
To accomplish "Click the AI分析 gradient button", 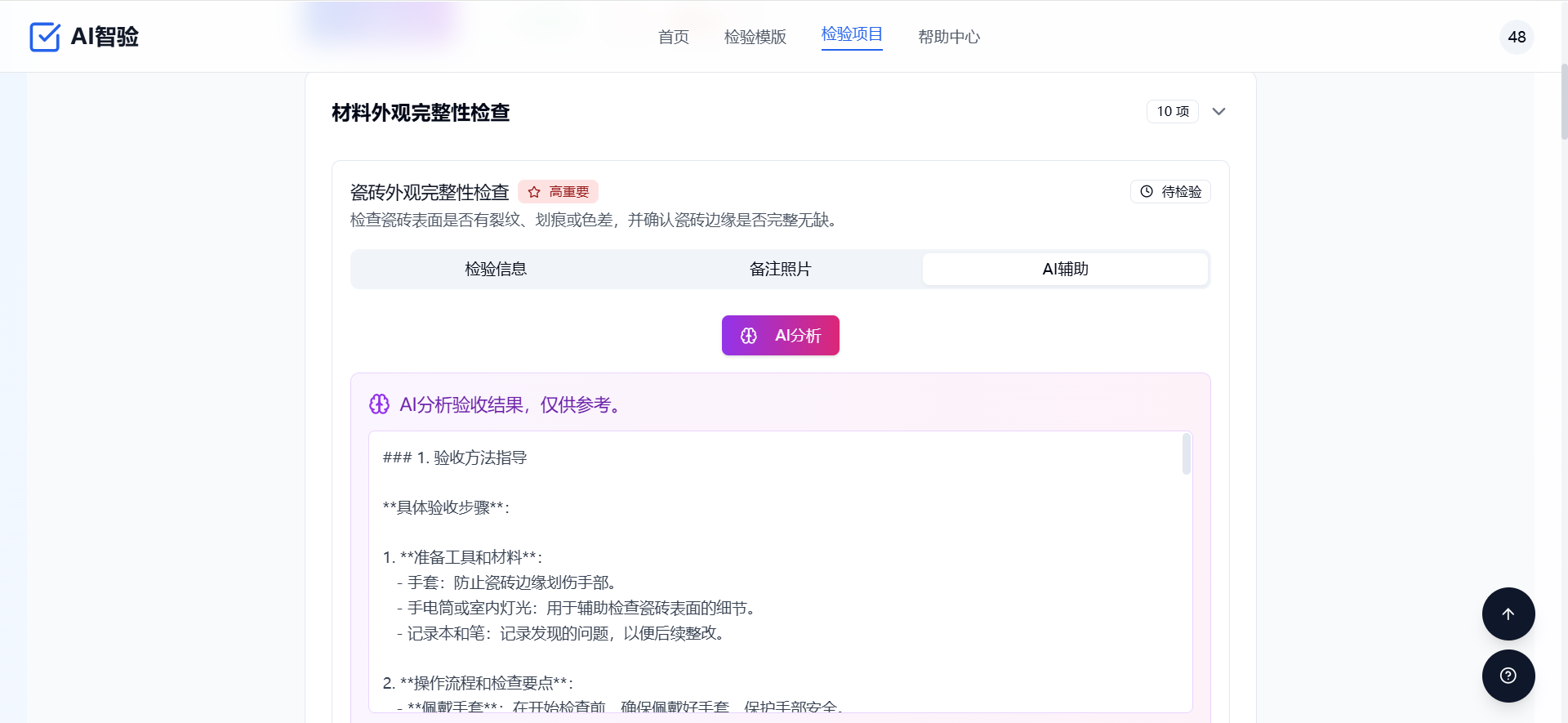I will [x=780, y=336].
